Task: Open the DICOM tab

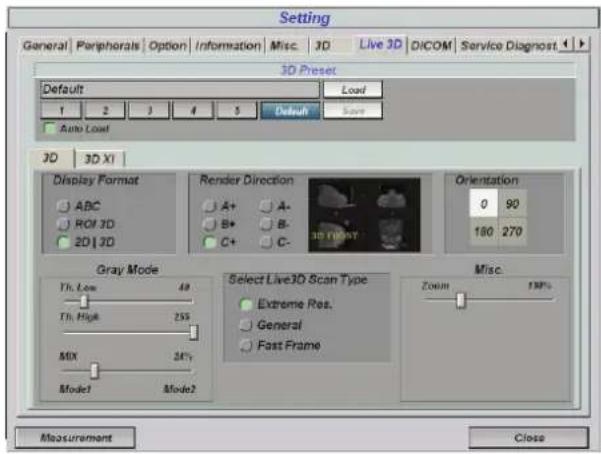Action: (x=431, y=46)
